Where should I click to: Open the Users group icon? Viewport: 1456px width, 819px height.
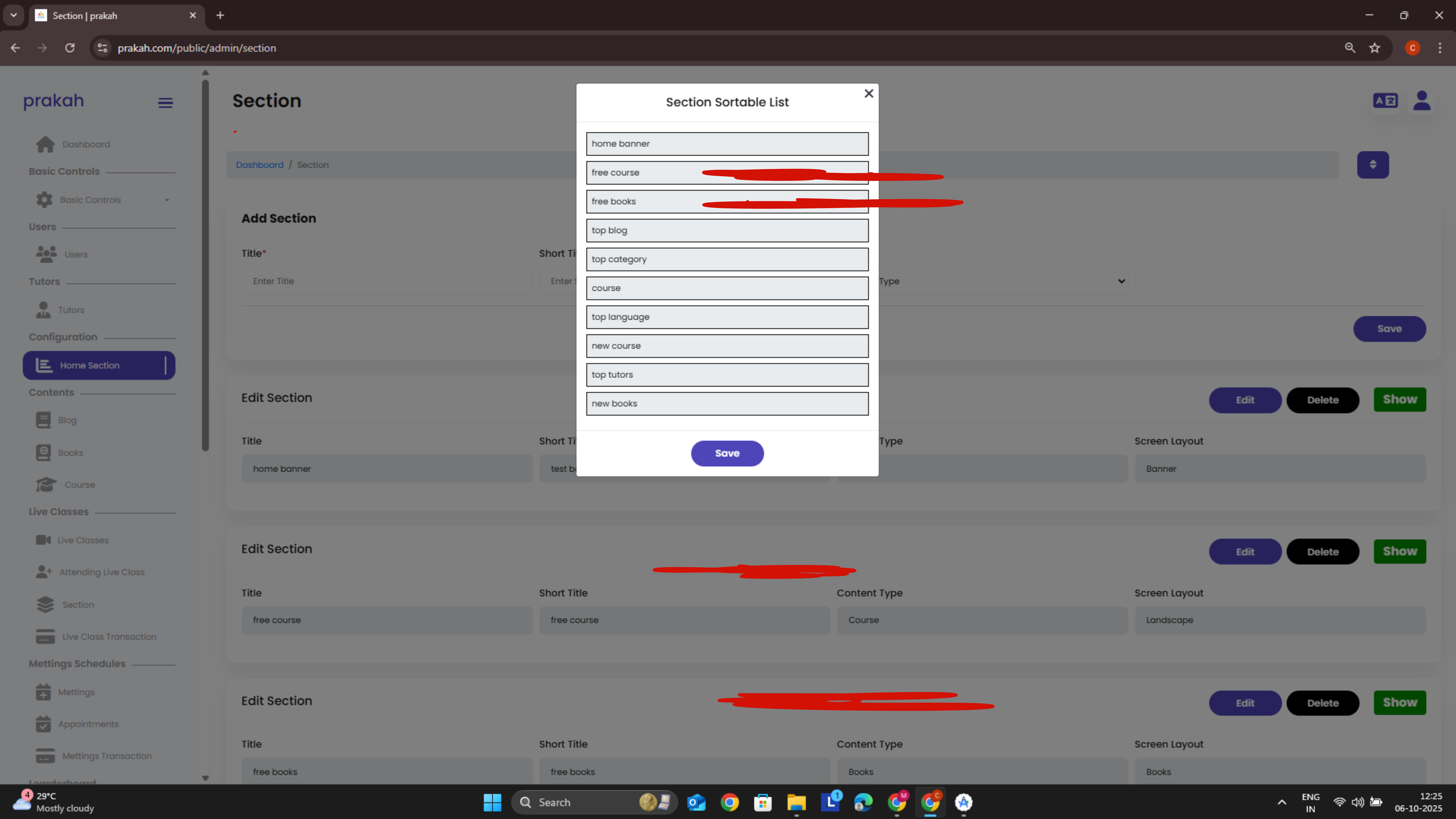(x=46, y=254)
